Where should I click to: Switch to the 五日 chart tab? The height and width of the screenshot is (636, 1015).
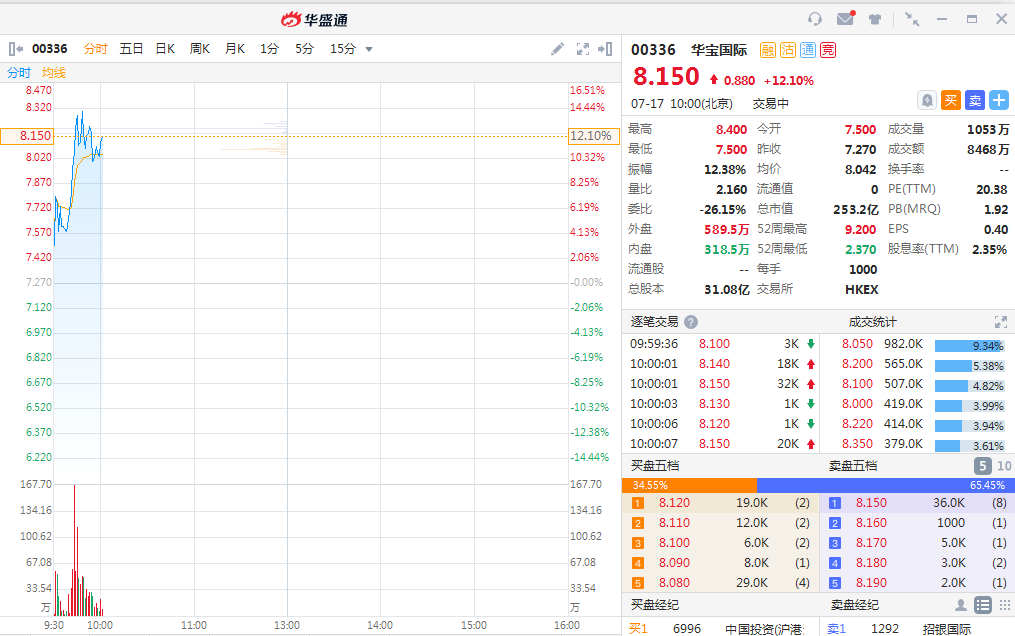tap(131, 49)
